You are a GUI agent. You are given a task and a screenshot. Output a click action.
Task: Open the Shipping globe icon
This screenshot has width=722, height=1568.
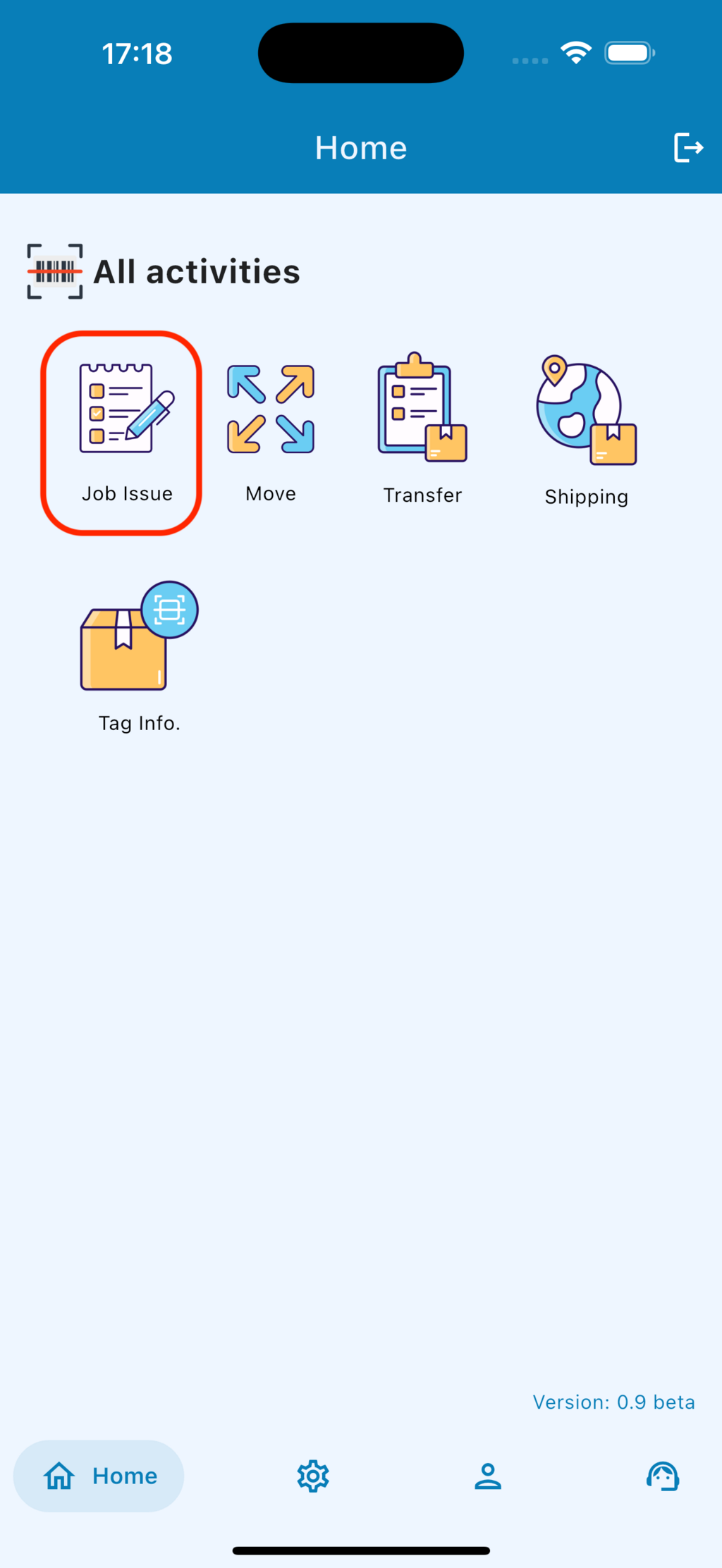pyautogui.click(x=586, y=409)
